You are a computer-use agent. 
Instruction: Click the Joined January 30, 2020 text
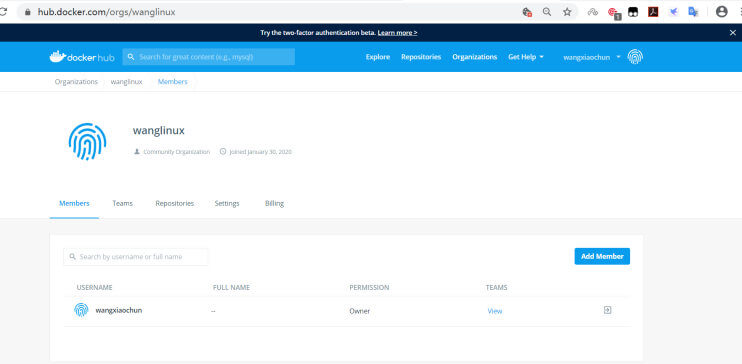coord(260,152)
